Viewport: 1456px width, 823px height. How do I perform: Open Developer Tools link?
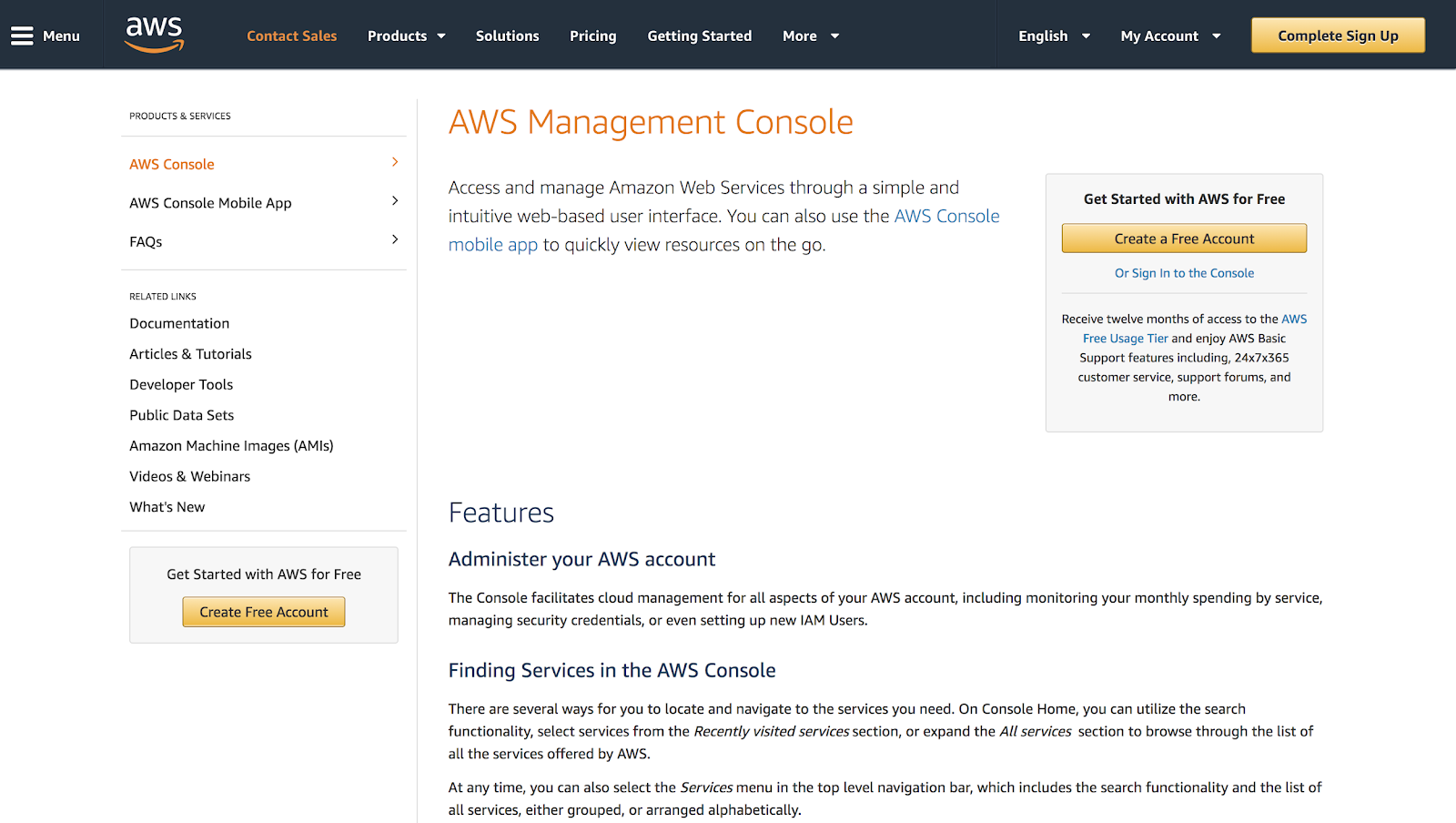point(181,384)
